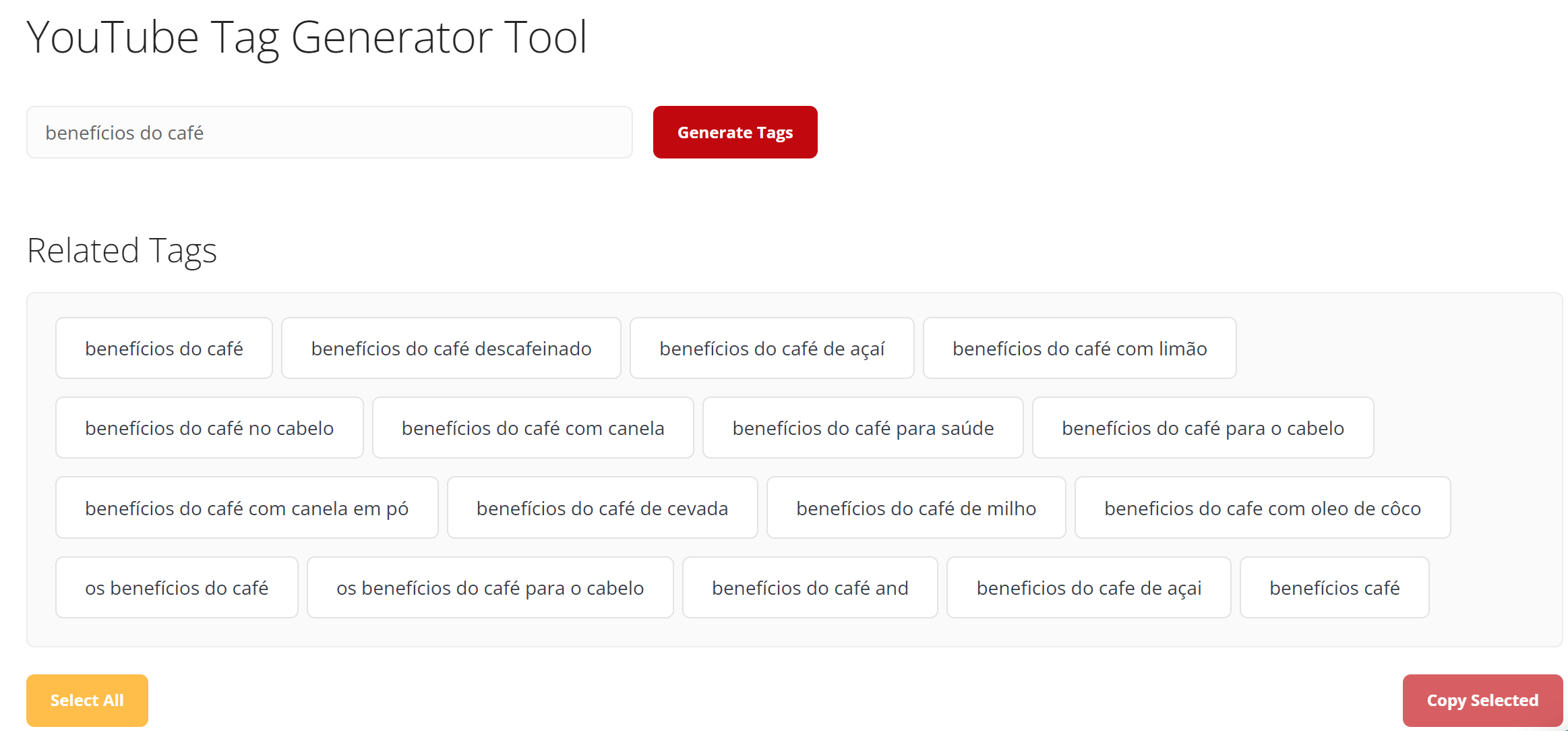Image resolution: width=1568 pixels, height=731 pixels.
Task: Select the tag 'benefícios do café and'
Action: [x=810, y=587]
